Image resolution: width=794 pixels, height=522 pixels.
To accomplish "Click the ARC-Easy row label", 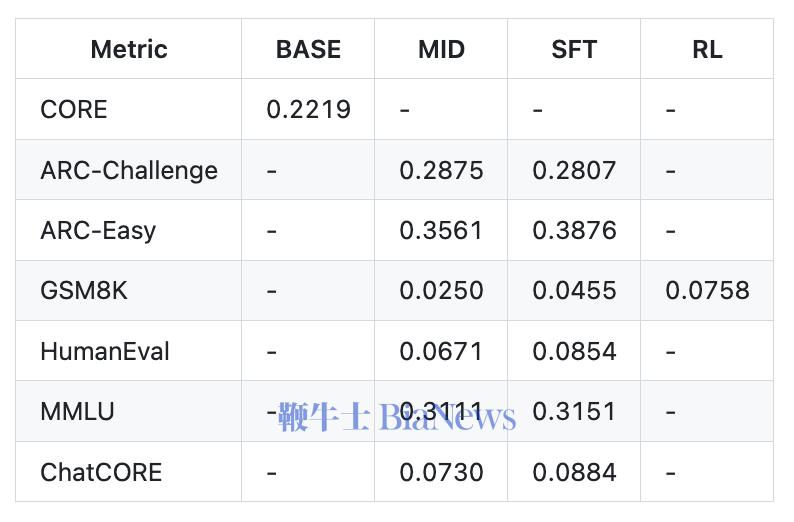I will point(98,230).
